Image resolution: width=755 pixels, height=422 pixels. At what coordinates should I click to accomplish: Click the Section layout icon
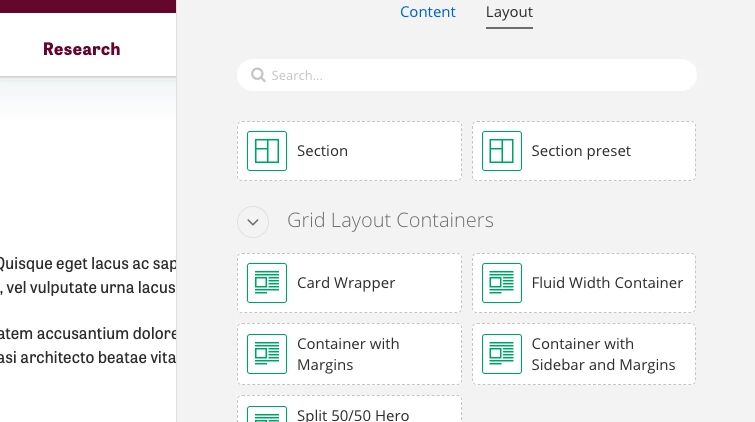click(267, 151)
